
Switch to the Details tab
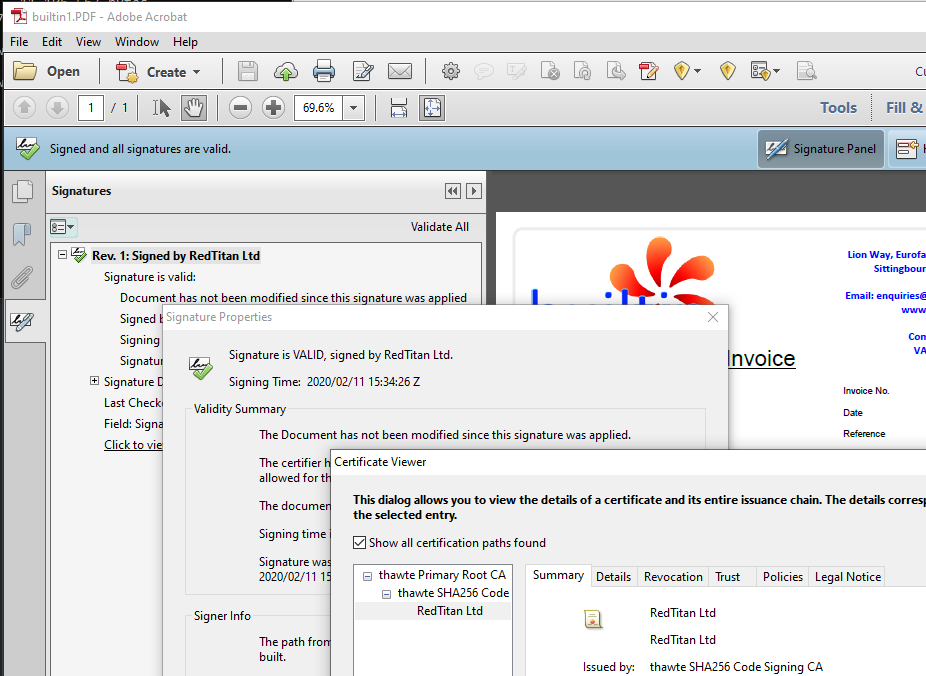[x=613, y=577]
